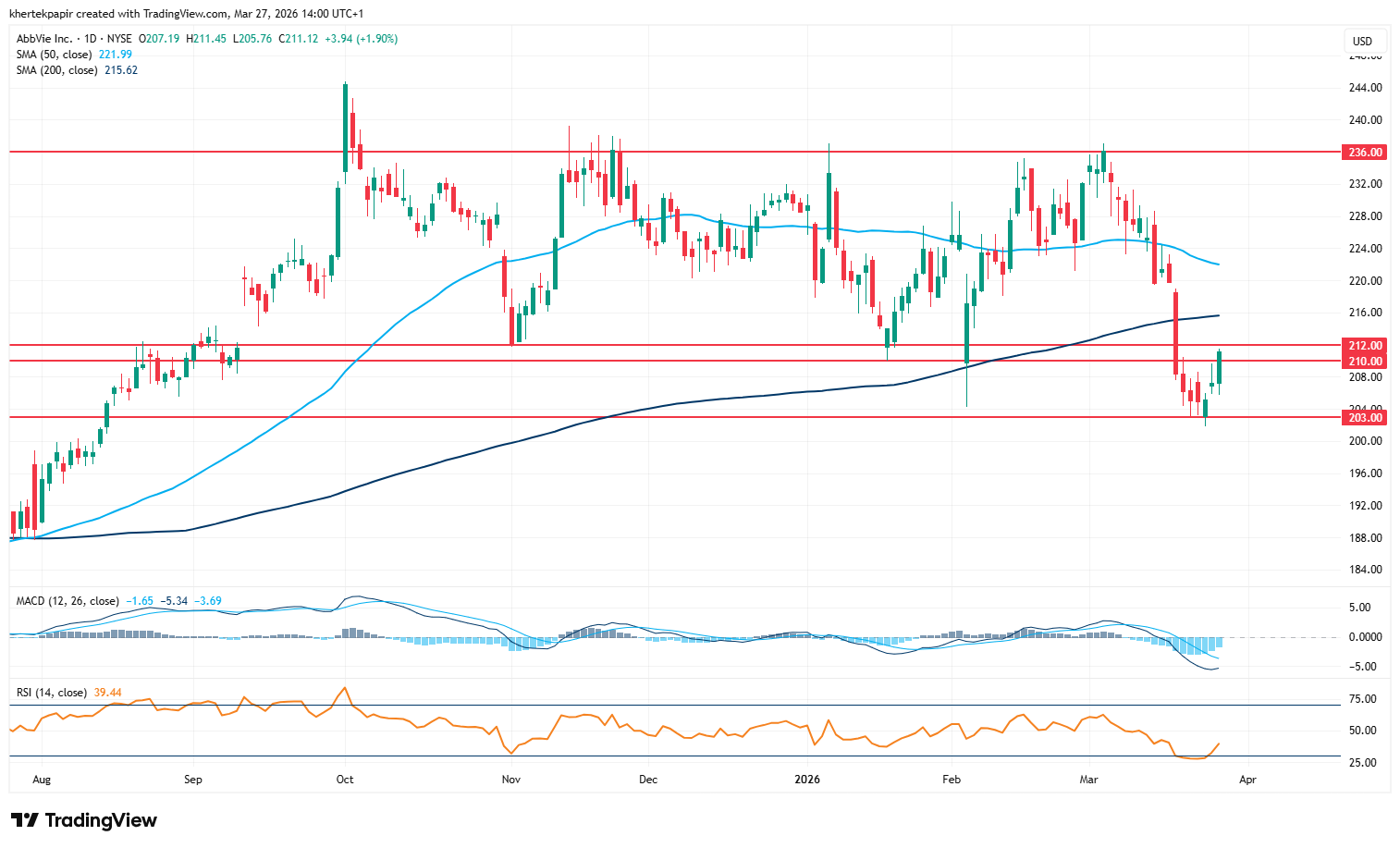Select the SMA 200 indicator legend
The width and height of the screenshot is (1400, 848).
(x=56, y=70)
